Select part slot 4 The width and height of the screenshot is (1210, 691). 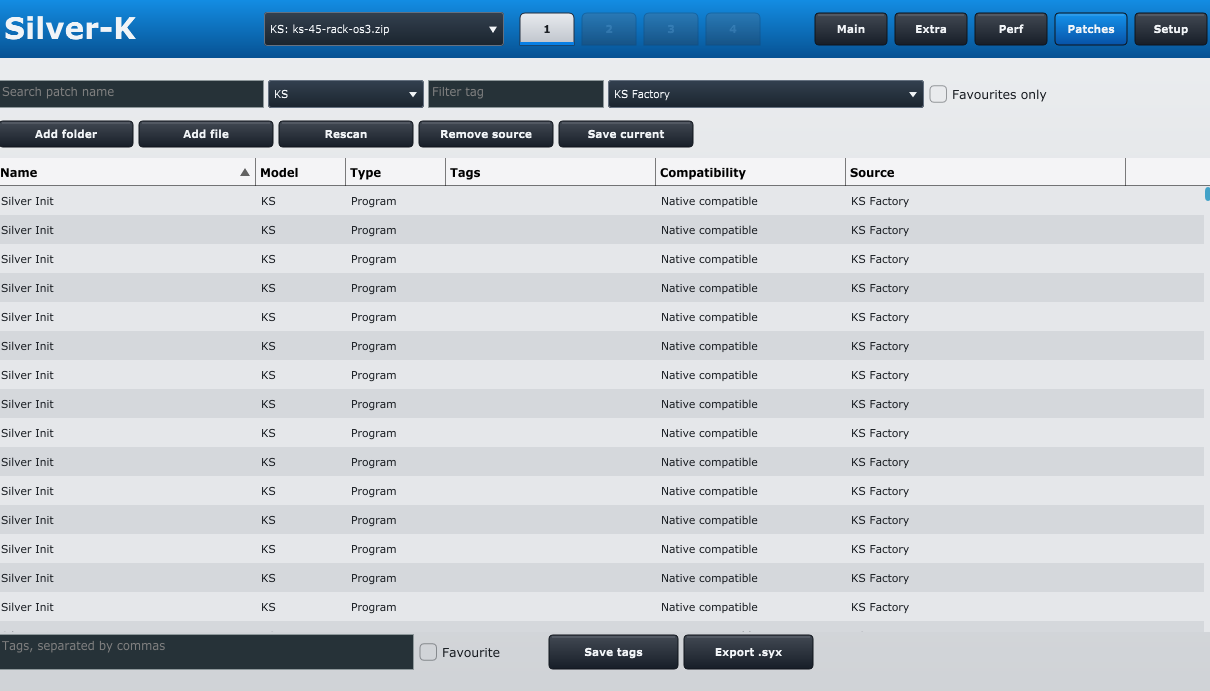point(733,29)
